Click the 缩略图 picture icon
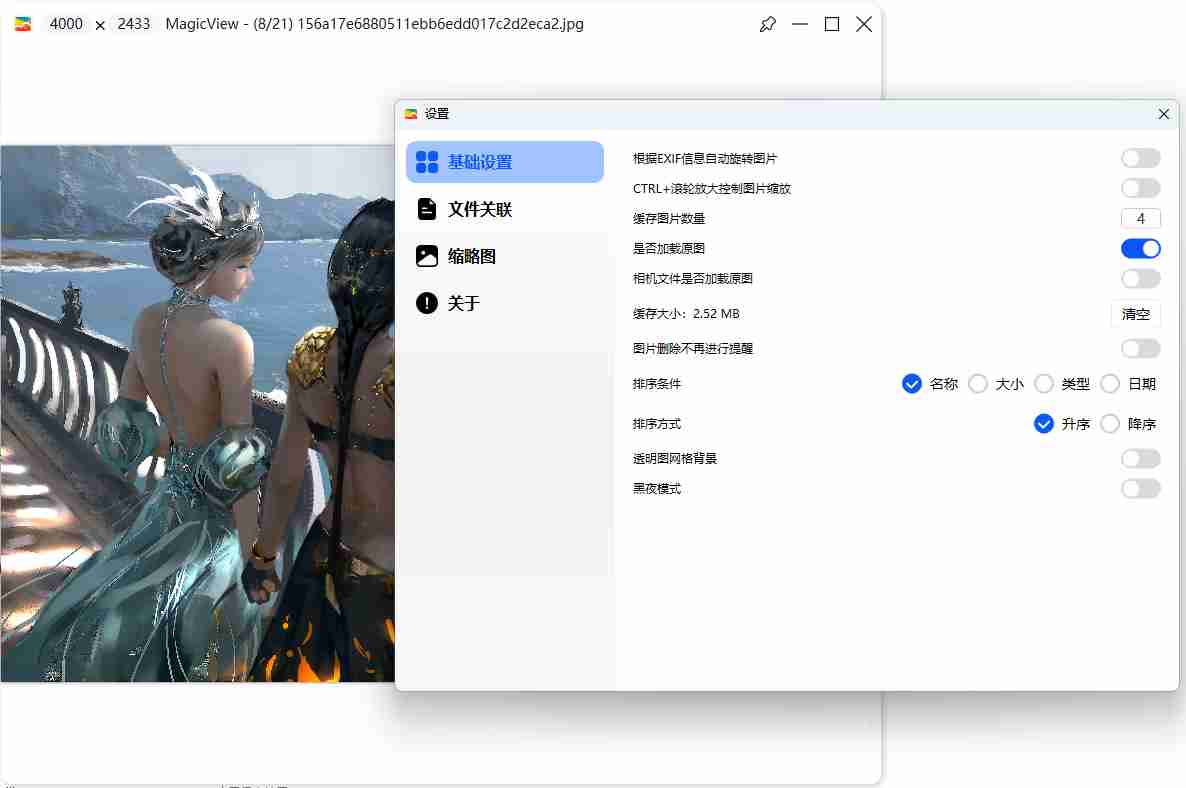The width and height of the screenshot is (1186, 788). pos(427,256)
